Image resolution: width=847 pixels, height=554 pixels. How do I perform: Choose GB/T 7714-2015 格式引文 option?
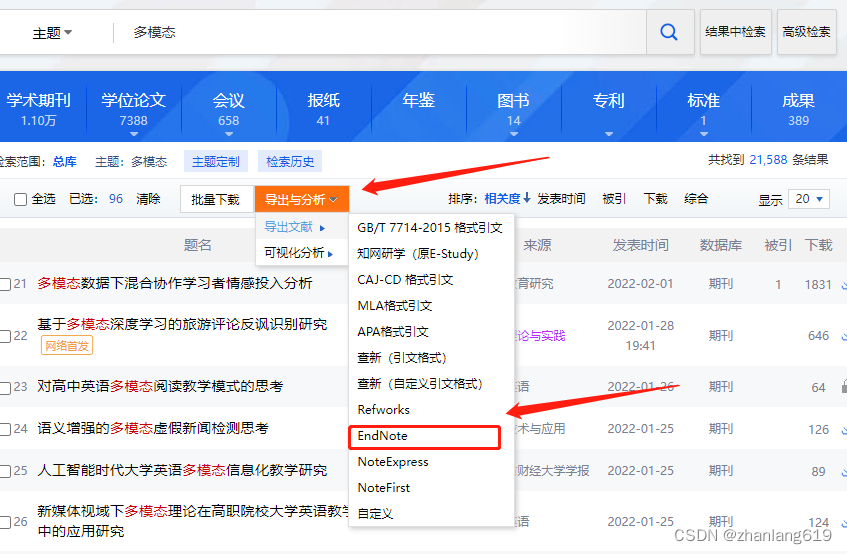click(430, 228)
